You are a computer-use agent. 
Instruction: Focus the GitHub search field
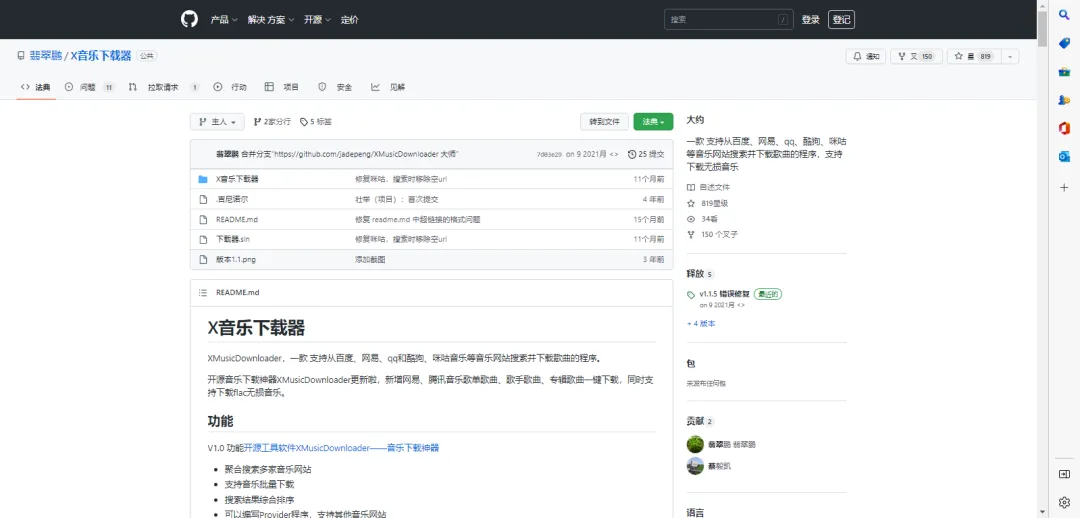728,19
